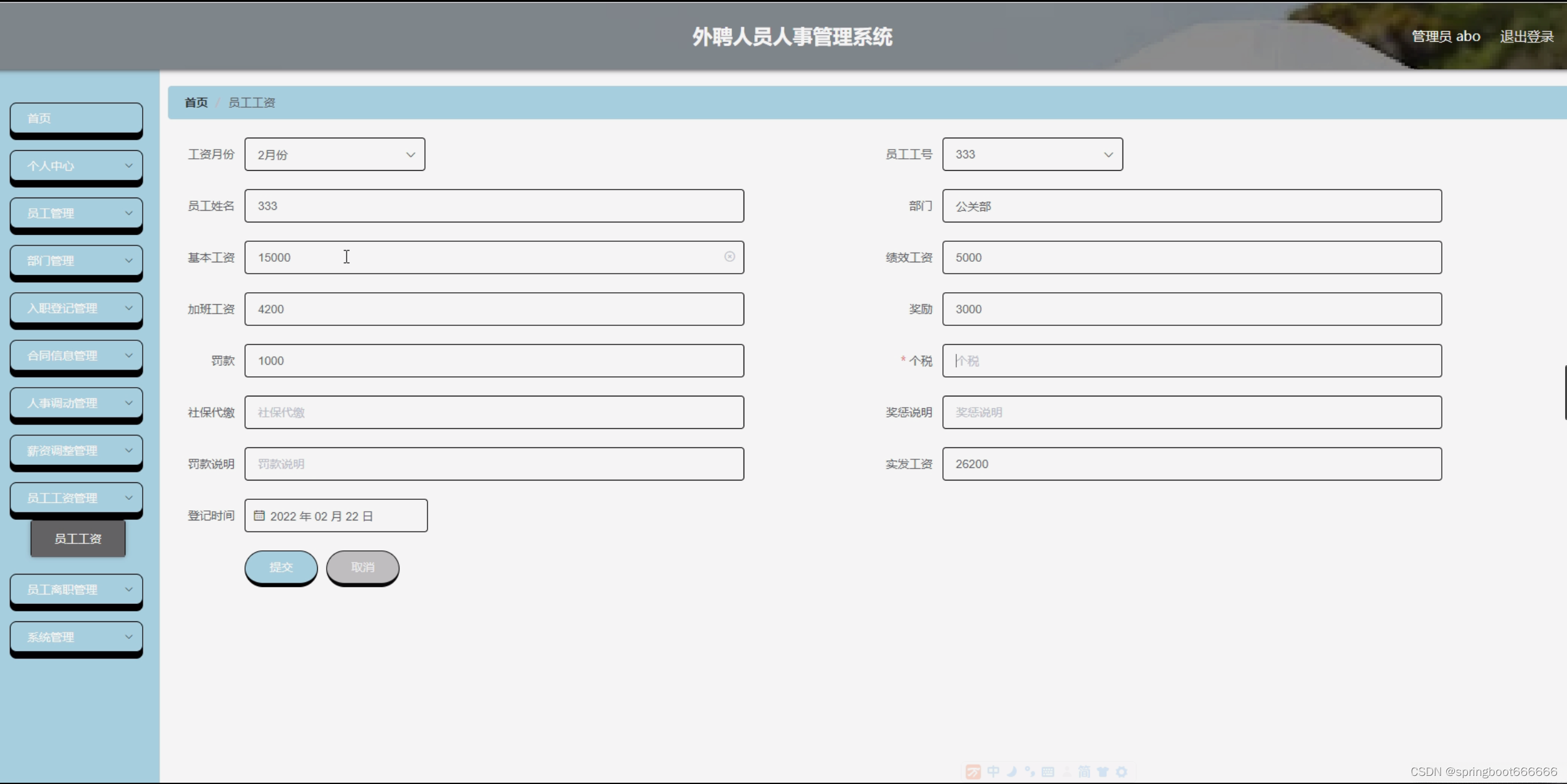Image resolution: width=1567 pixels, height=784 pixels.
Task: Expand the 员工管理 sidebar menu
Action: point(76,213)
